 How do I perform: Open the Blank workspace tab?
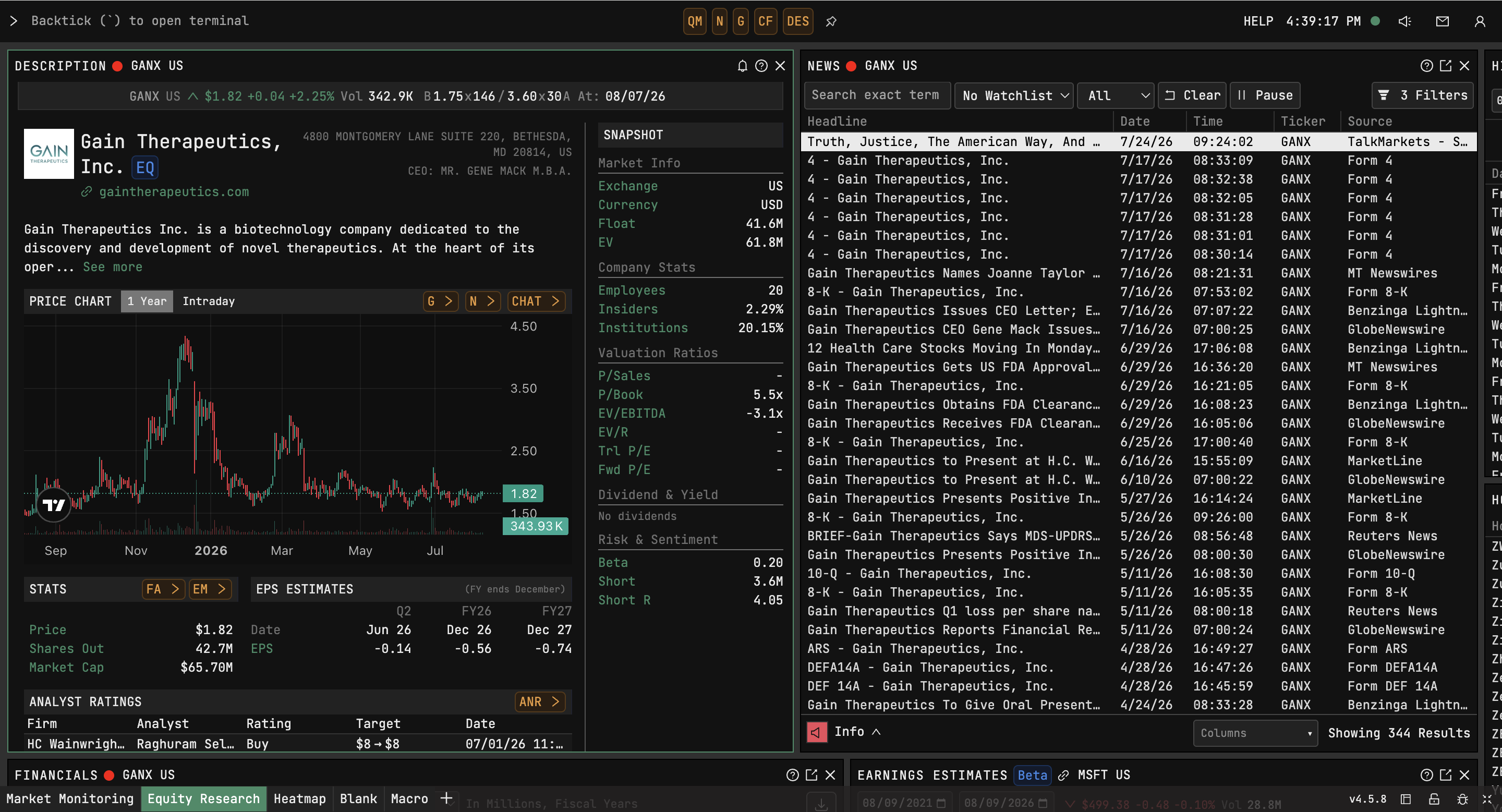pos(358,798)
